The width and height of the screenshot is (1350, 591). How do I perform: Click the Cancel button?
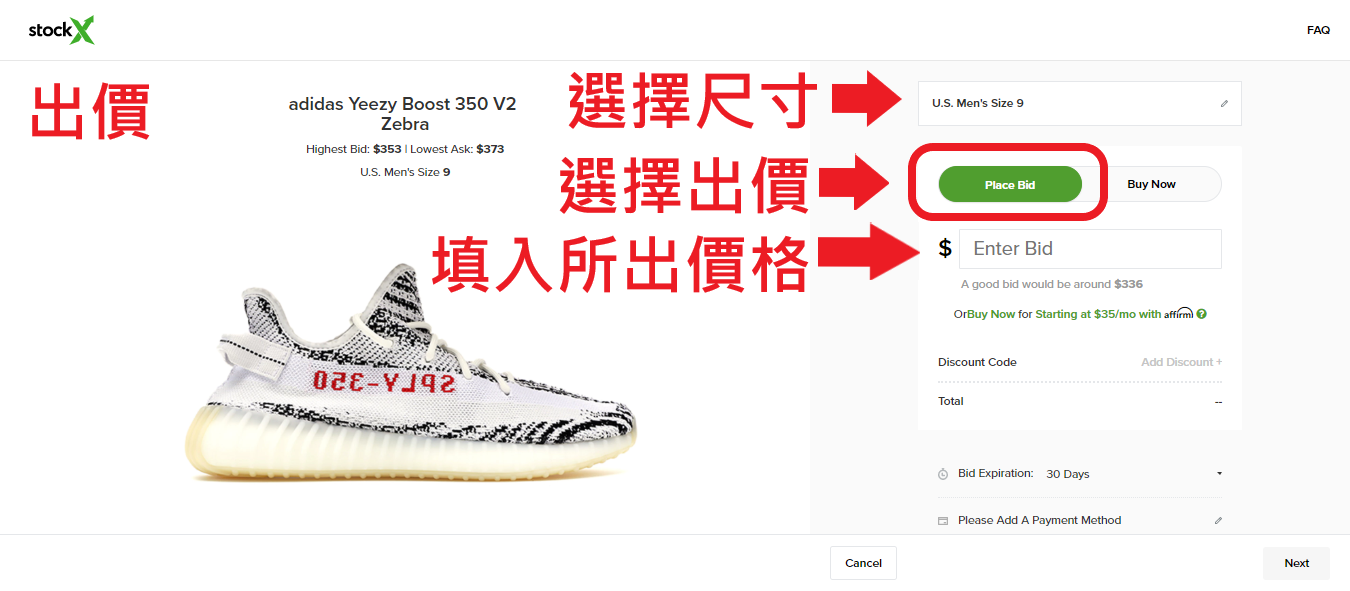click(863, 563)
